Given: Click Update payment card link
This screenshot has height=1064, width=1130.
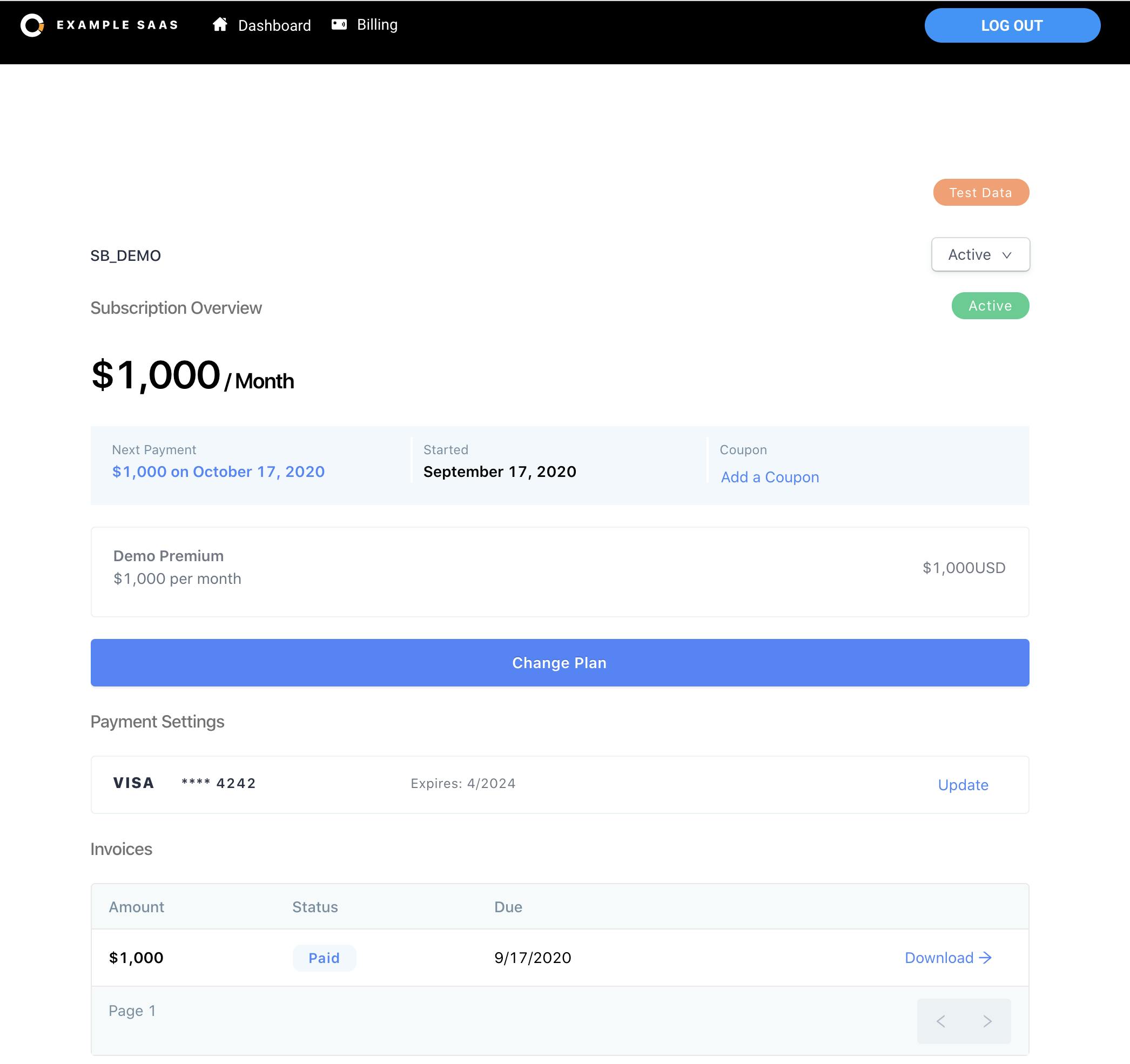Looking at the screenshot, I should 963,785.
